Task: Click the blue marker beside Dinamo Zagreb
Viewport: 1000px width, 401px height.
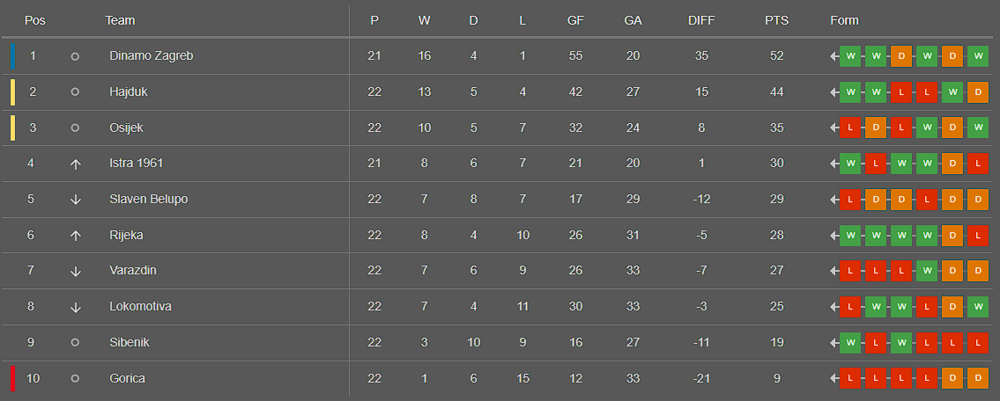Action: pyautogui.click(x=13, y=56)
